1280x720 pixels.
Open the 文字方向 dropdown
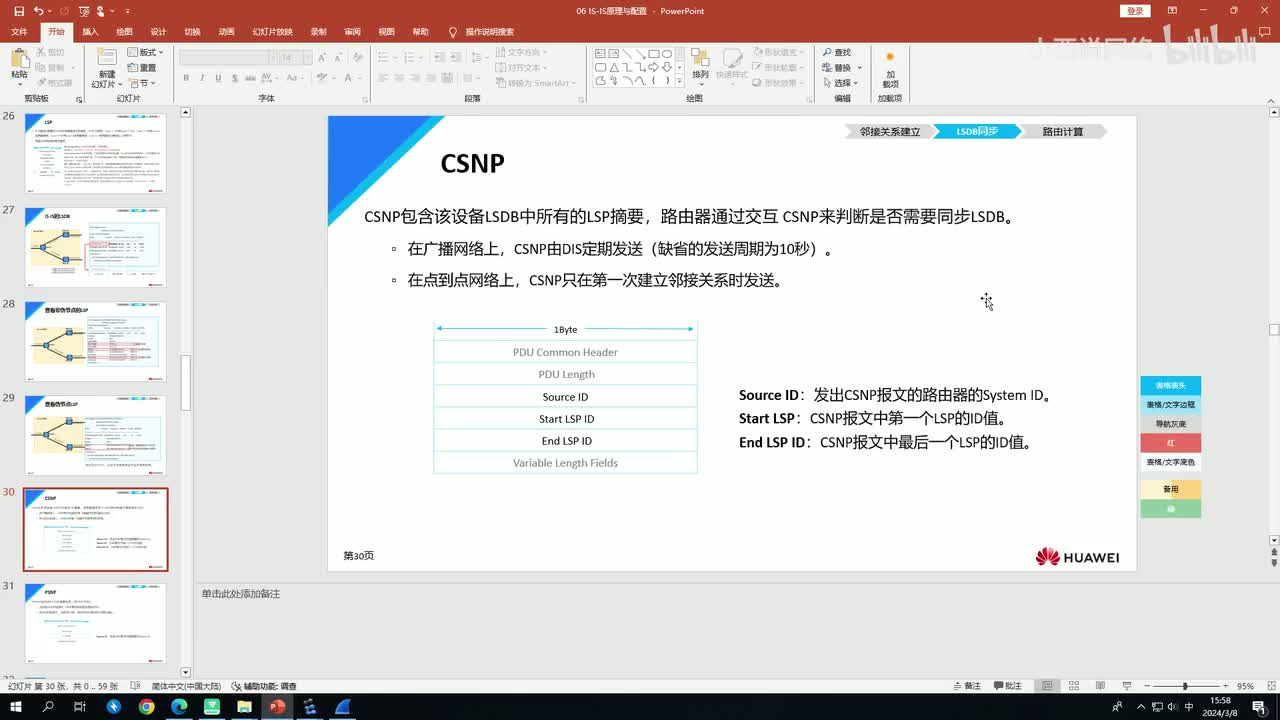(521, 52)
